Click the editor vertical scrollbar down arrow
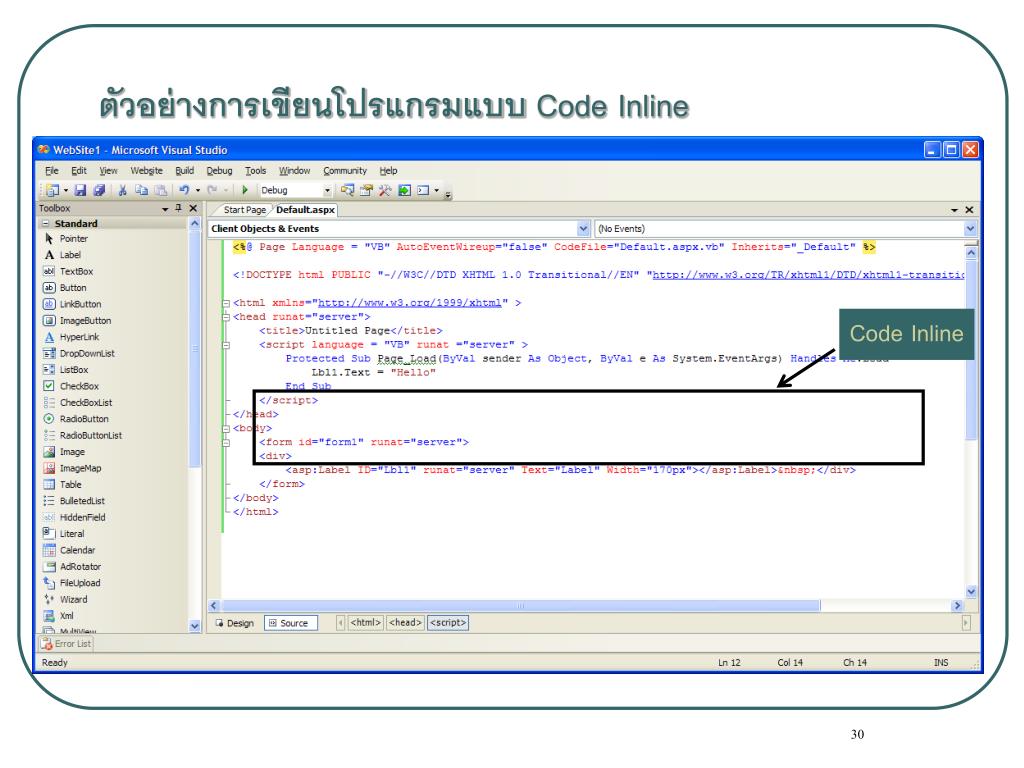This screenshot has width=1024, height=768. click(x=970, y=592)
